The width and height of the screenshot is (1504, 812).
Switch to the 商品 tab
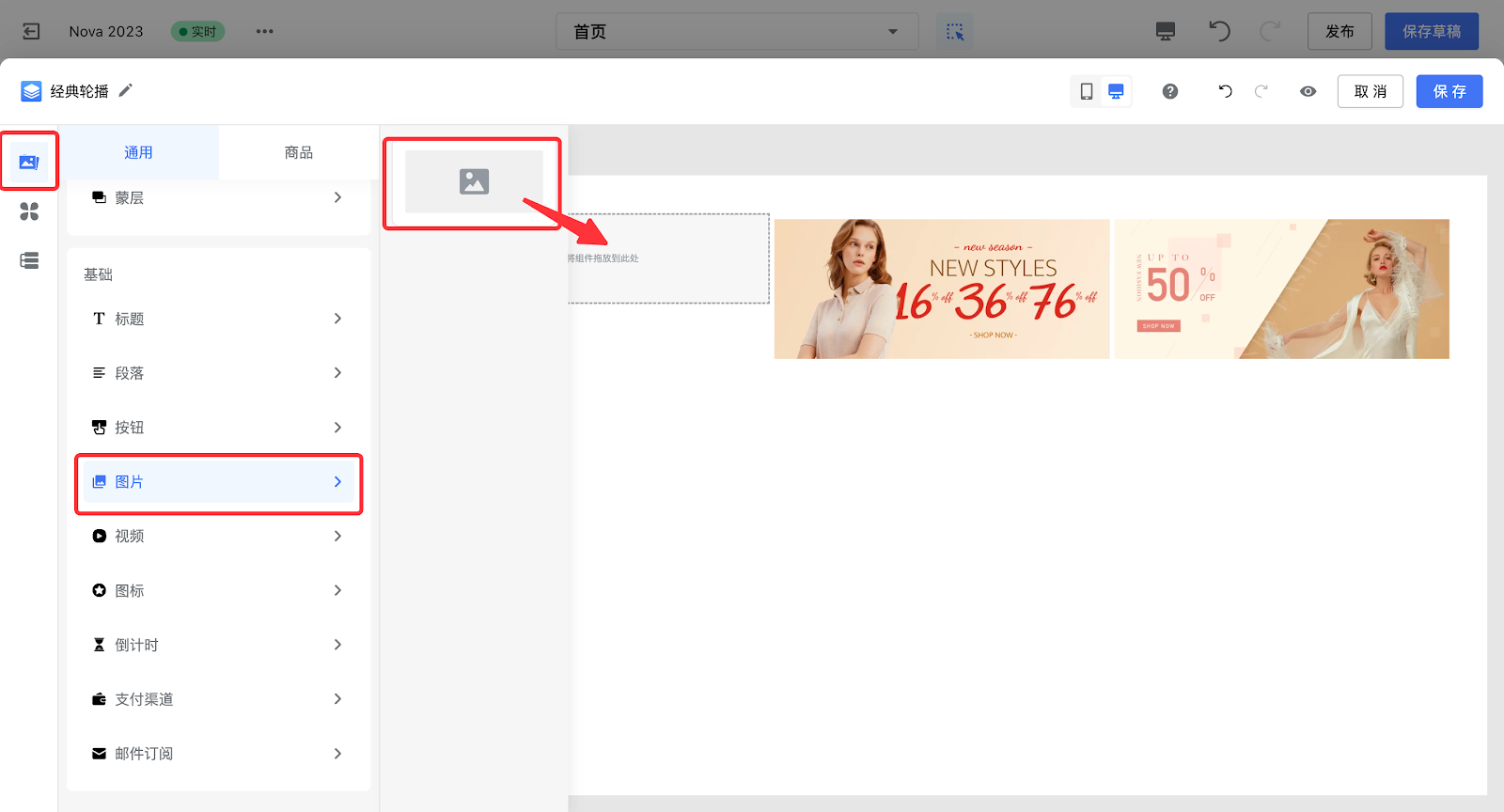pyautogui.click(x=298, y=152)
